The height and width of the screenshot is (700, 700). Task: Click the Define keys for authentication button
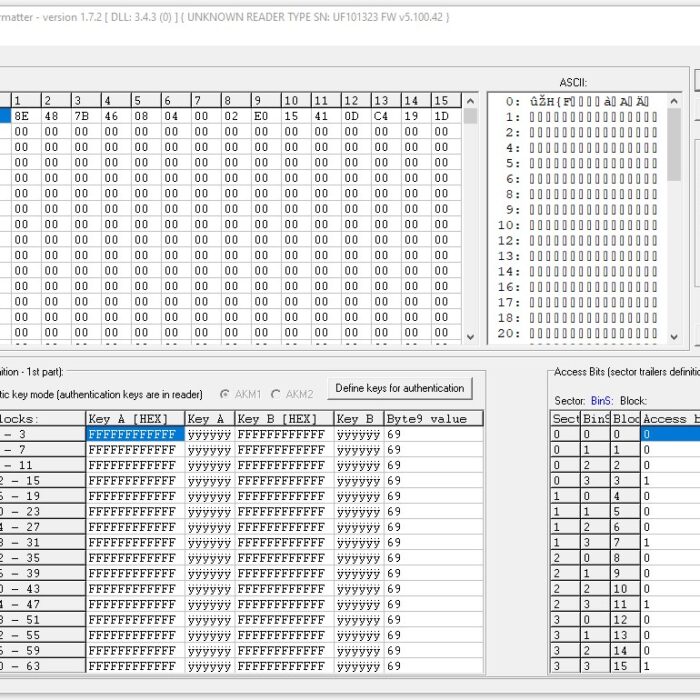400,388
